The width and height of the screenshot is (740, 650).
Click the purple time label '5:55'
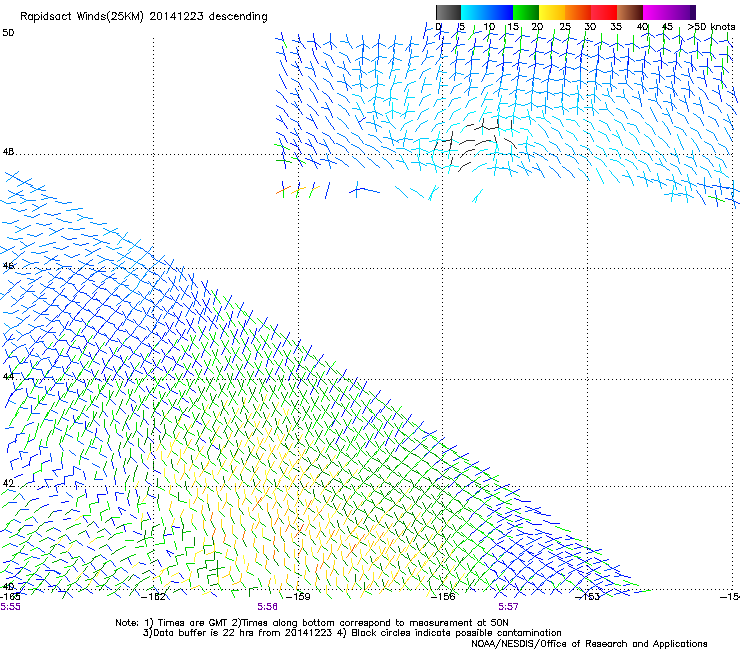[10, 607]
